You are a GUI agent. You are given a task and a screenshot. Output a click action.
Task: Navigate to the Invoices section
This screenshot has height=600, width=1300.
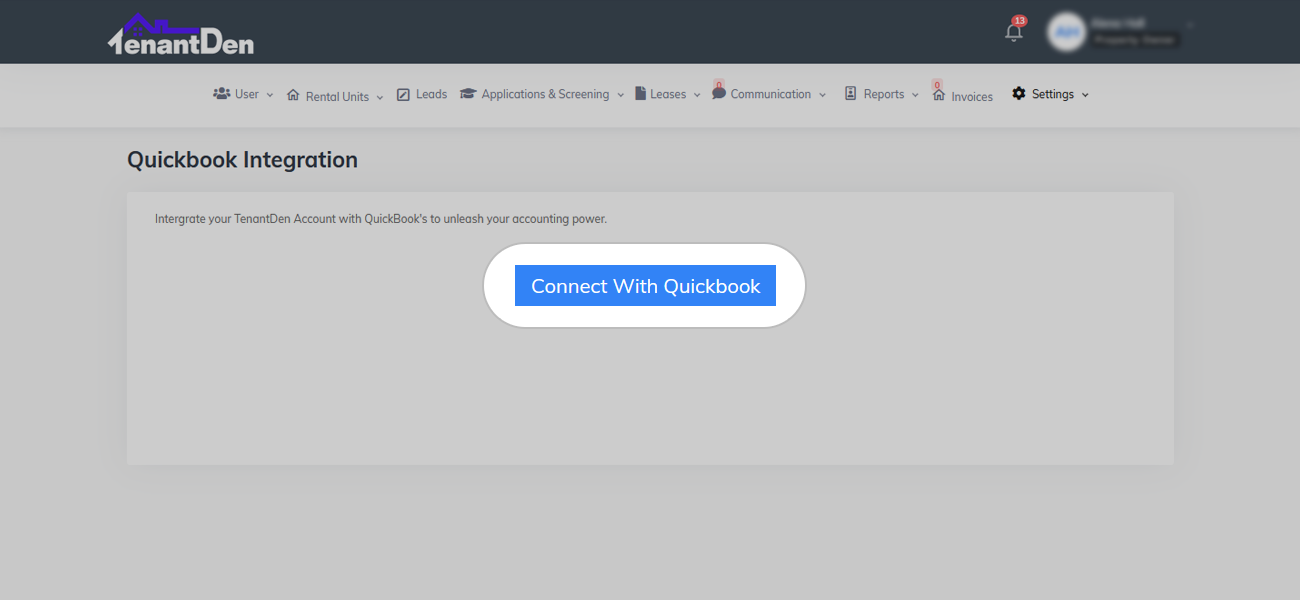(970, 96)
